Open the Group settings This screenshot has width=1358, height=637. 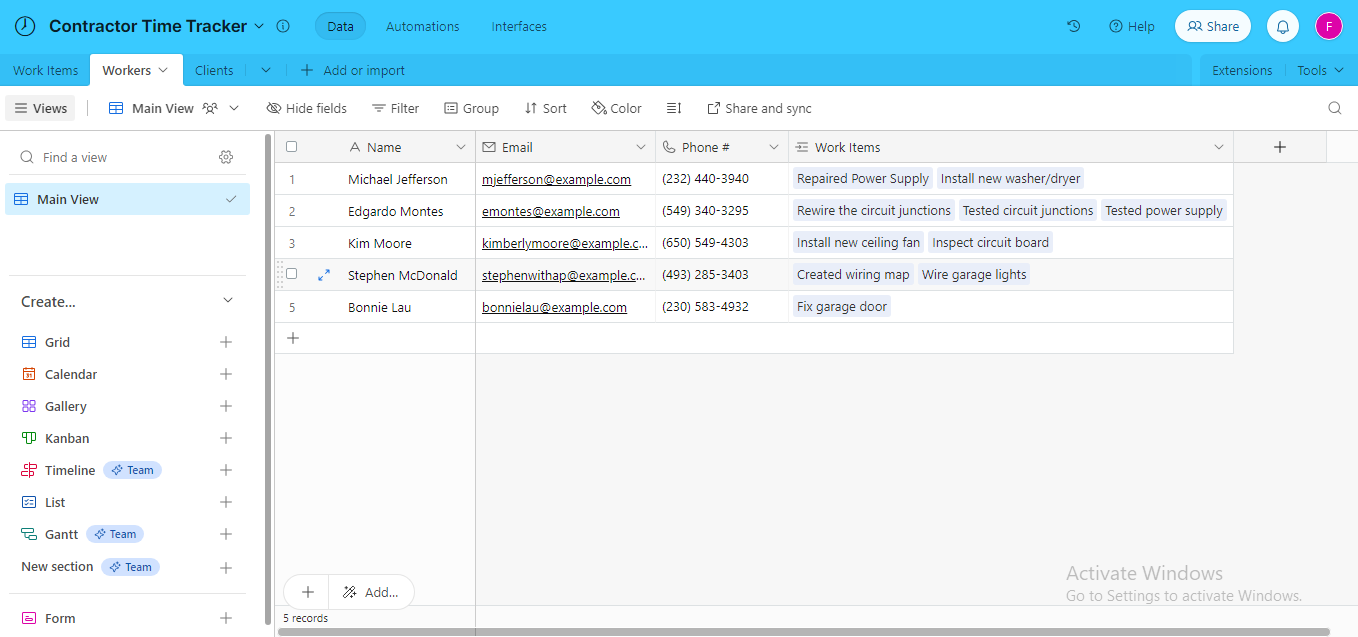pos(471,107)
